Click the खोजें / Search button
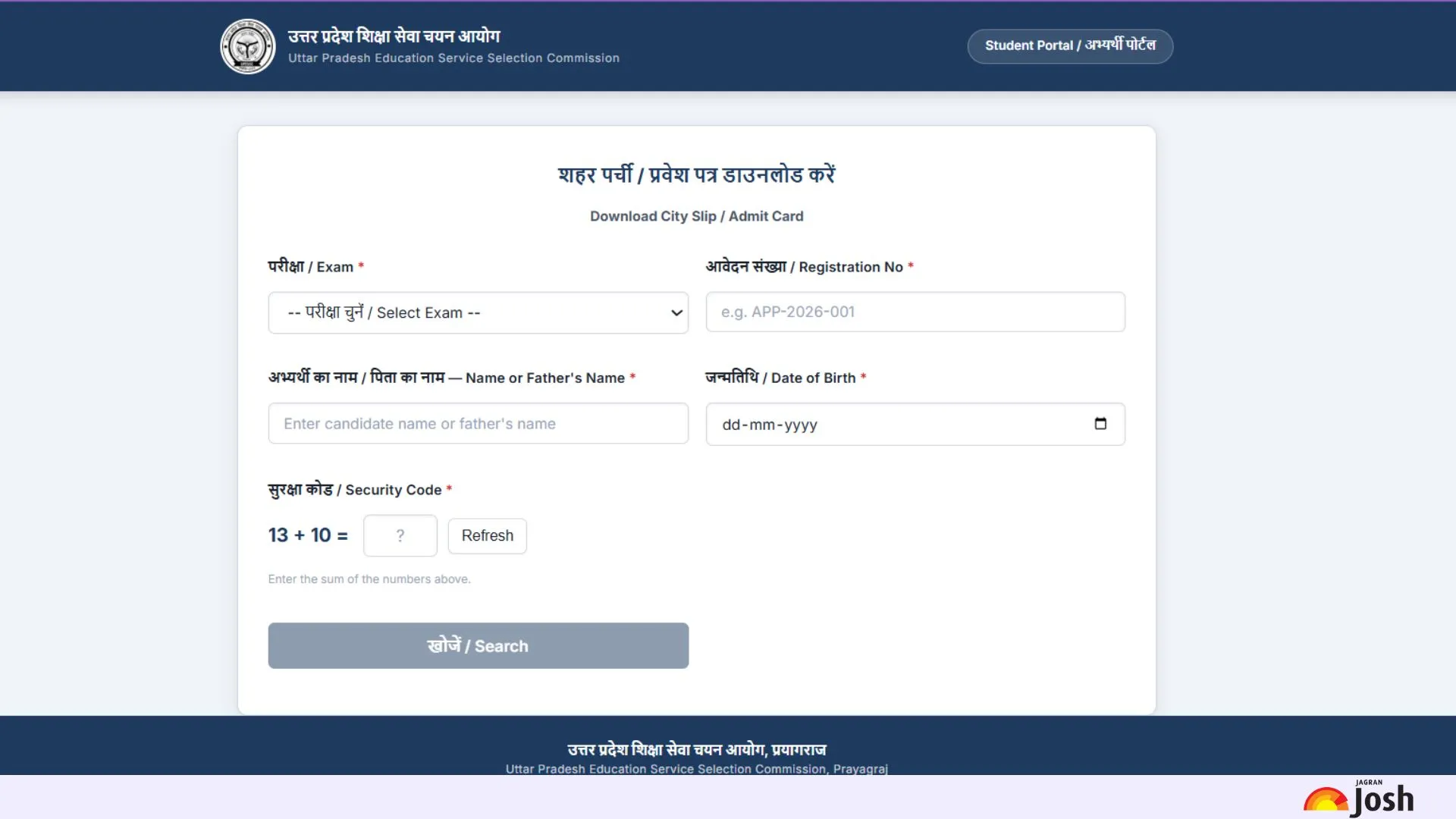Image resolution: width=1456 pixels, height=819 pixels. tap(478, 645)
